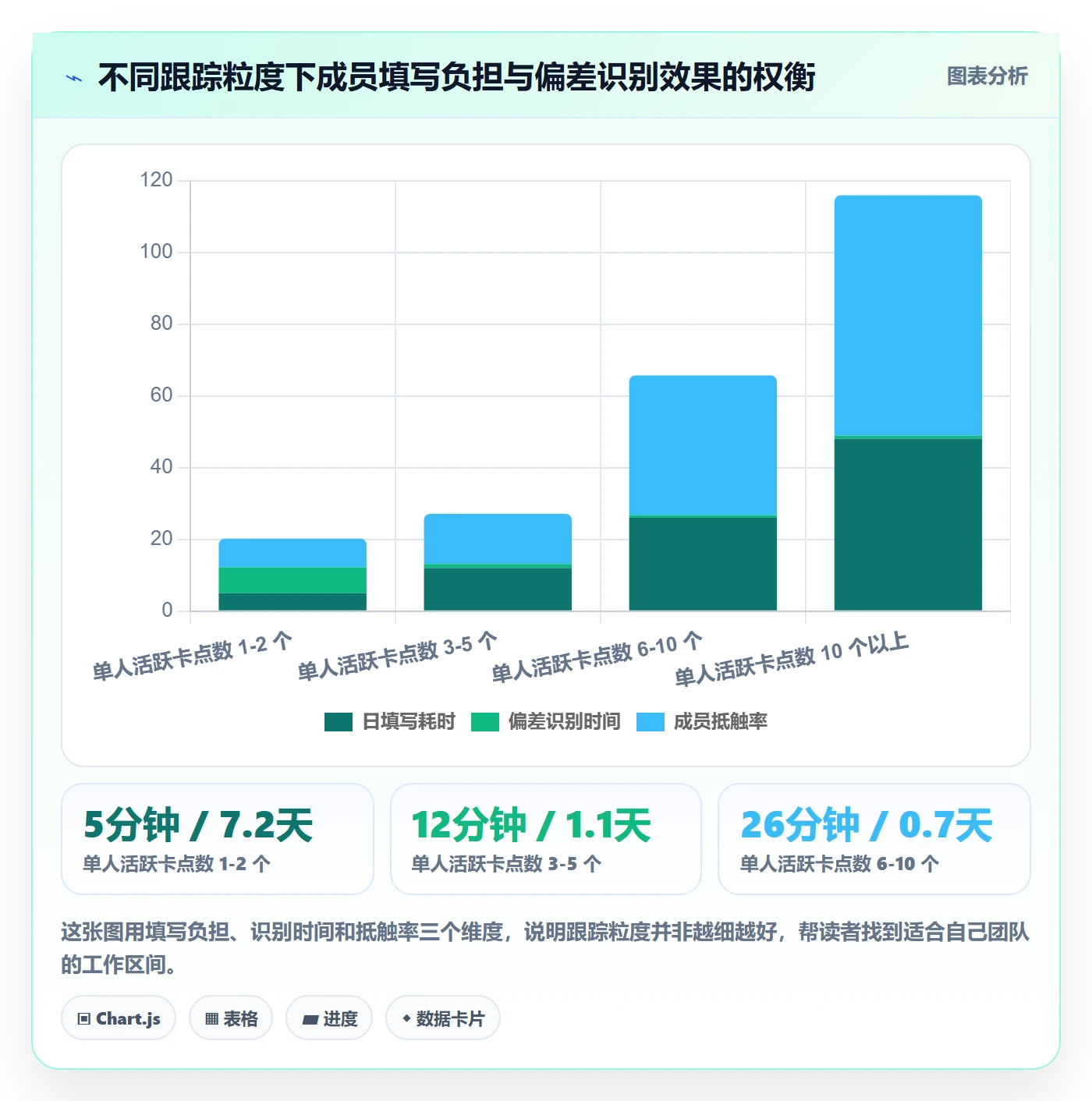Click the y-axis value 0
The width and height of the screenshot is (1092, 1101).
[x=167, y=611]
